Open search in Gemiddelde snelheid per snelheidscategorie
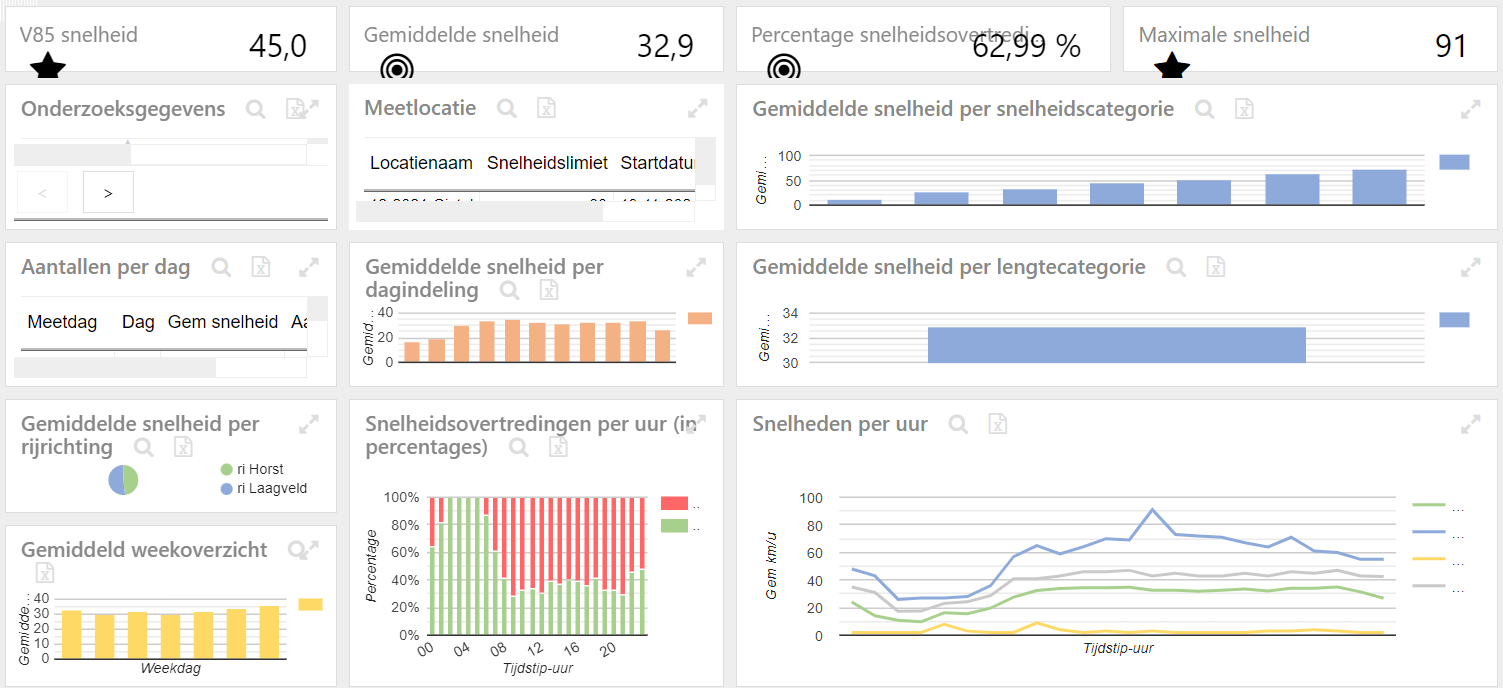1503x688 pixels. pos(1205,109)
